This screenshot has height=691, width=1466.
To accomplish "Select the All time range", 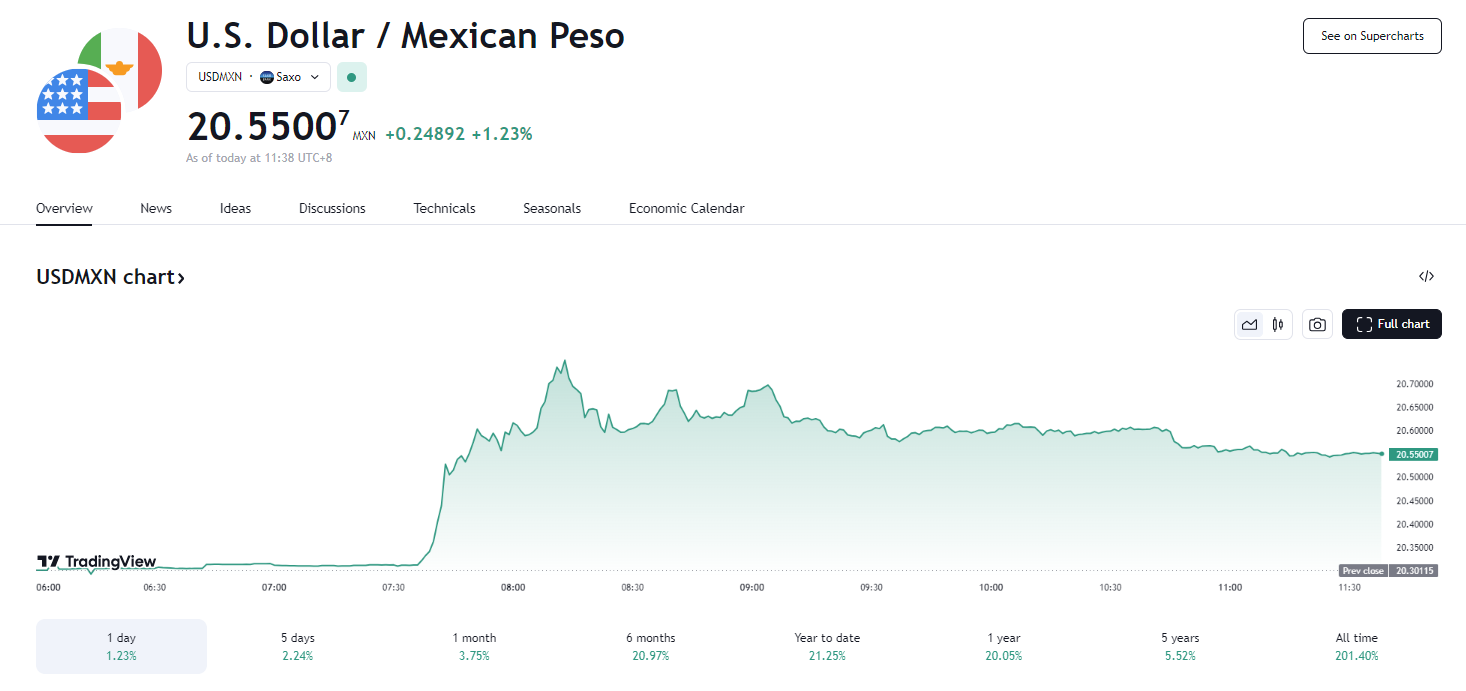I will coord(1356,646).
